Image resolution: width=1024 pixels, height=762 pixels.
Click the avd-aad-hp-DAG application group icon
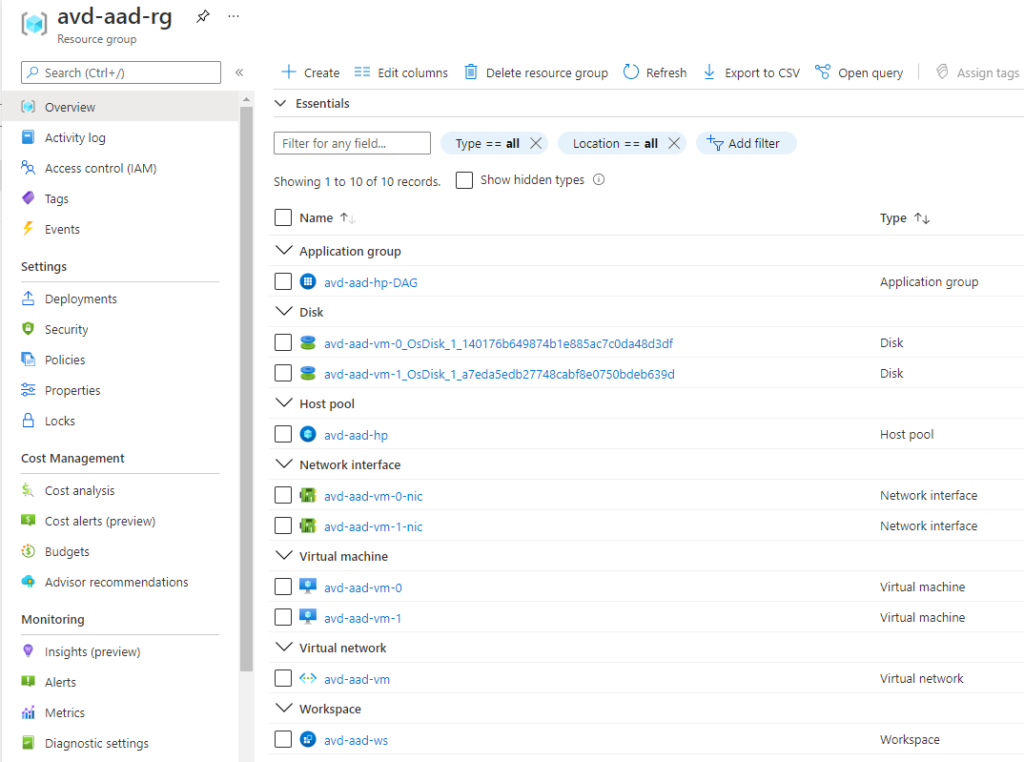[308, 281]
